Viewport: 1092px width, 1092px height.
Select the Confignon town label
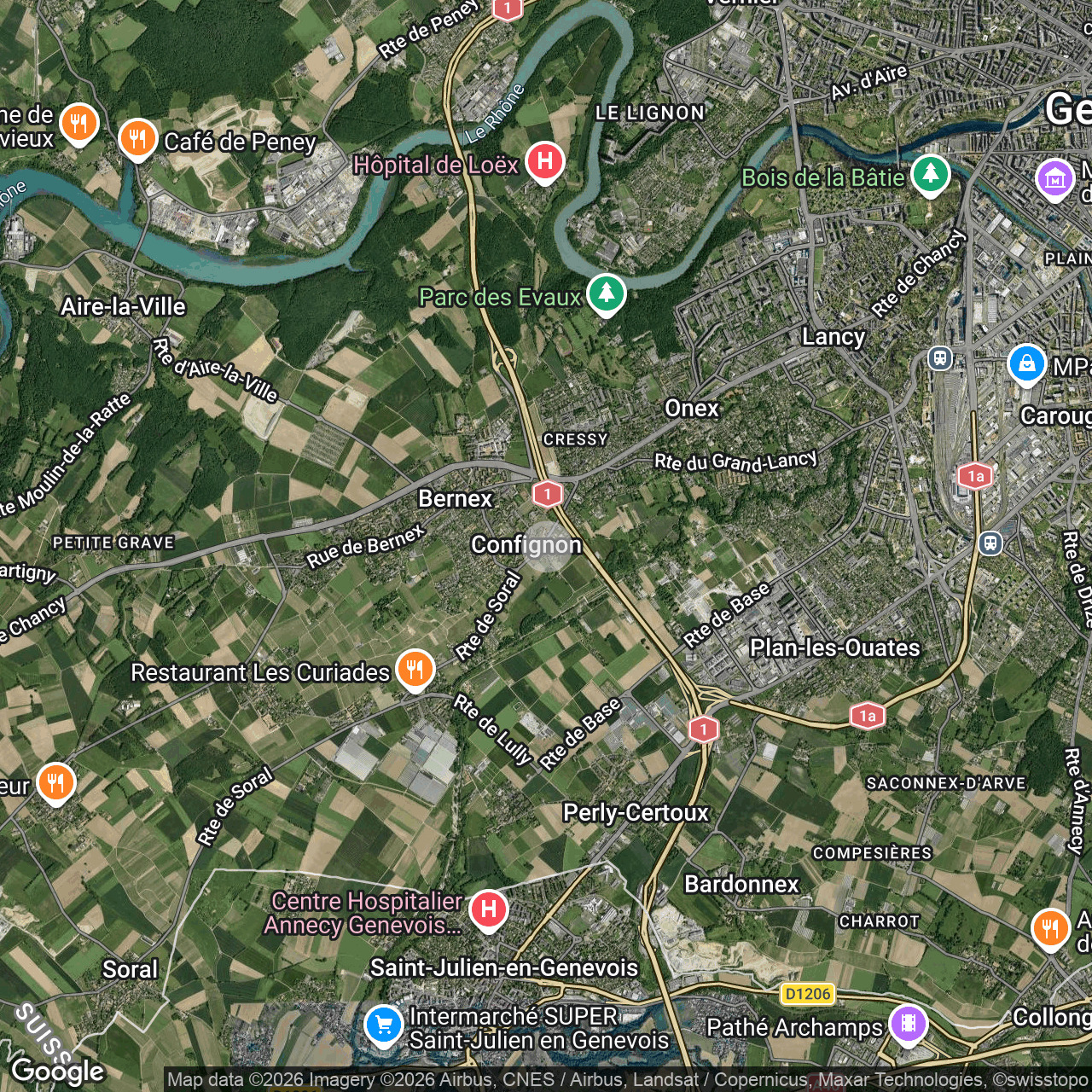(526, 544)
